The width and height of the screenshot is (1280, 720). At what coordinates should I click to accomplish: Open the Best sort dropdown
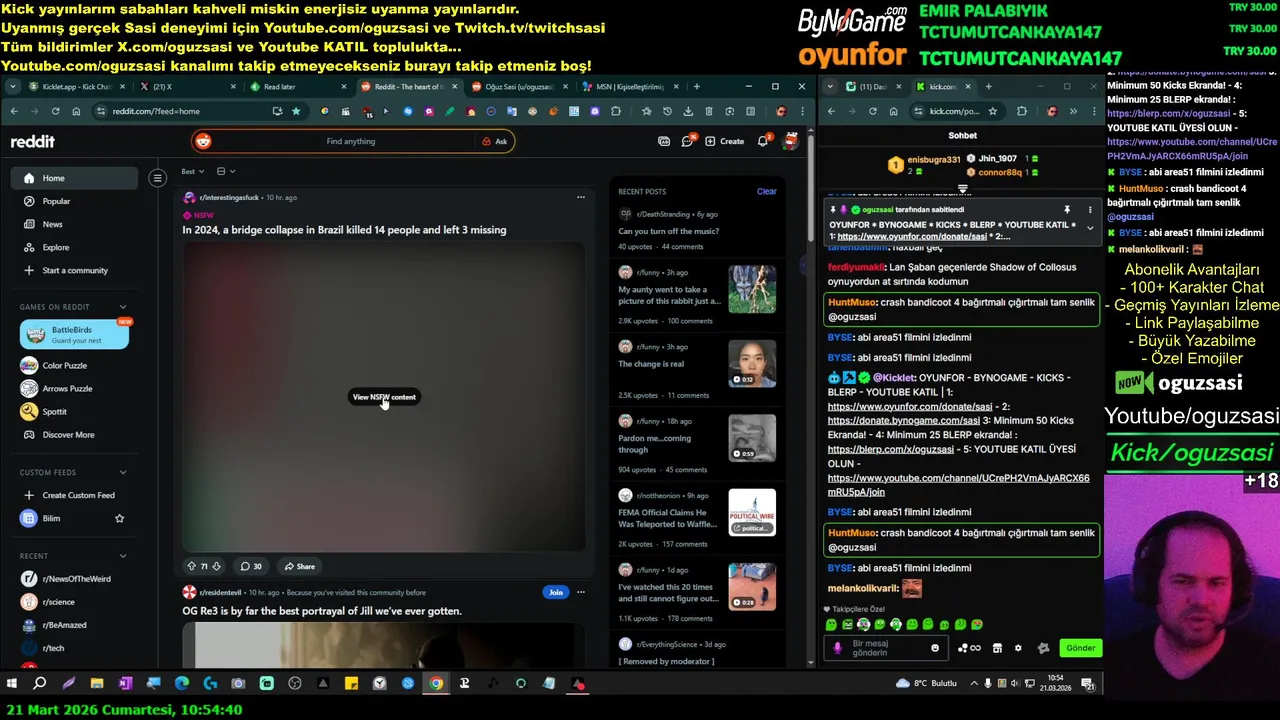click(x=192, y=171)
